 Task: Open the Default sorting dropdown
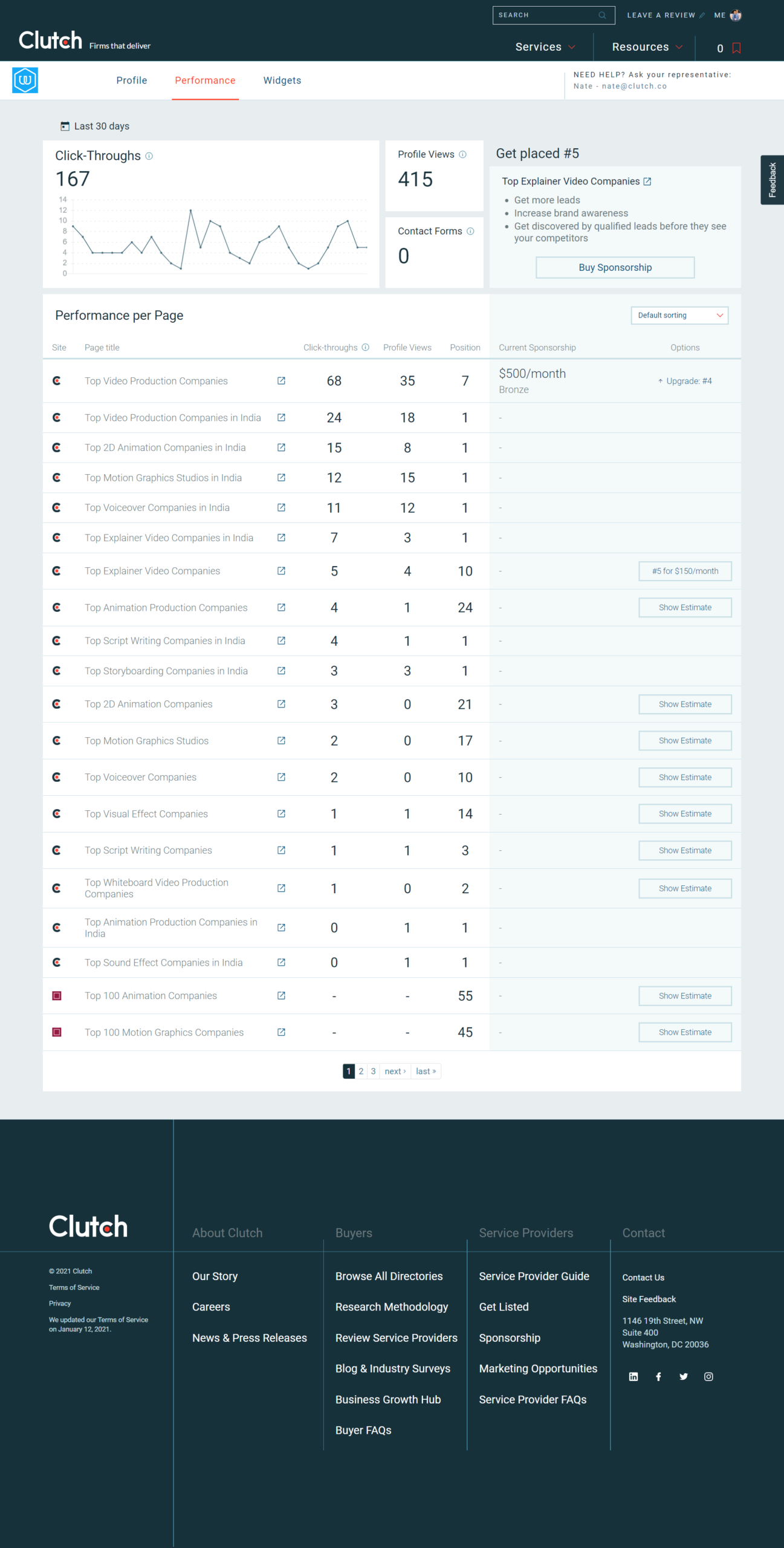click(679, 315)
